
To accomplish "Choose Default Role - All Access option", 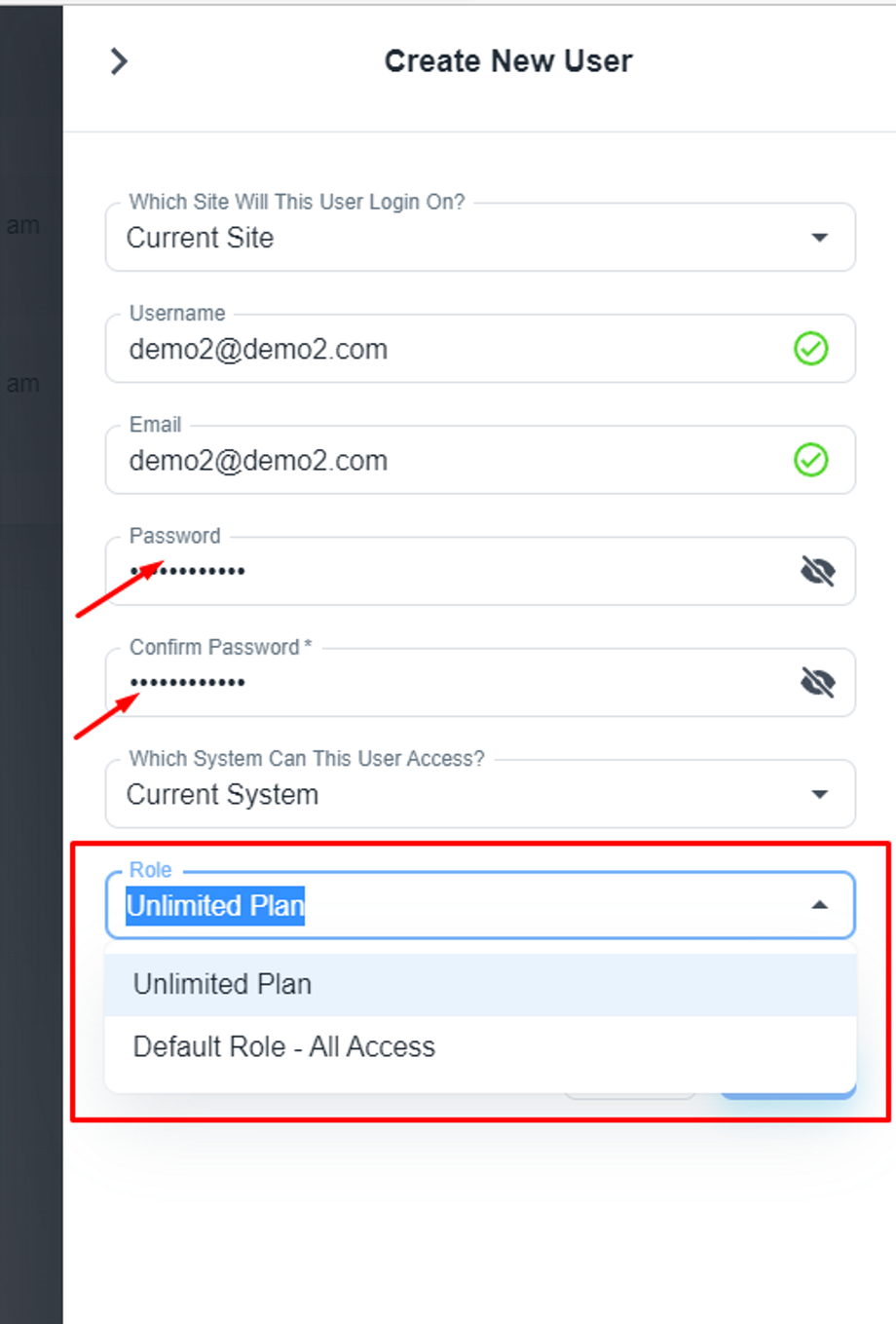I will [284, 1047].
